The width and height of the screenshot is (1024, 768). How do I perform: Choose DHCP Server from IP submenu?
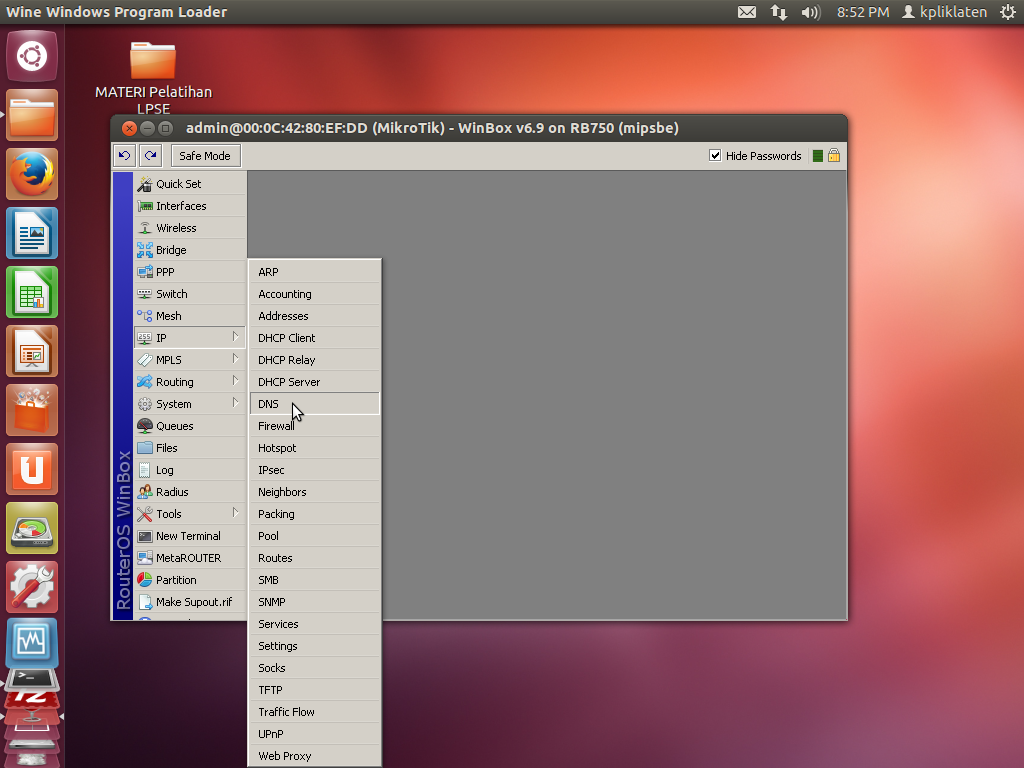(x=314, y=382)
